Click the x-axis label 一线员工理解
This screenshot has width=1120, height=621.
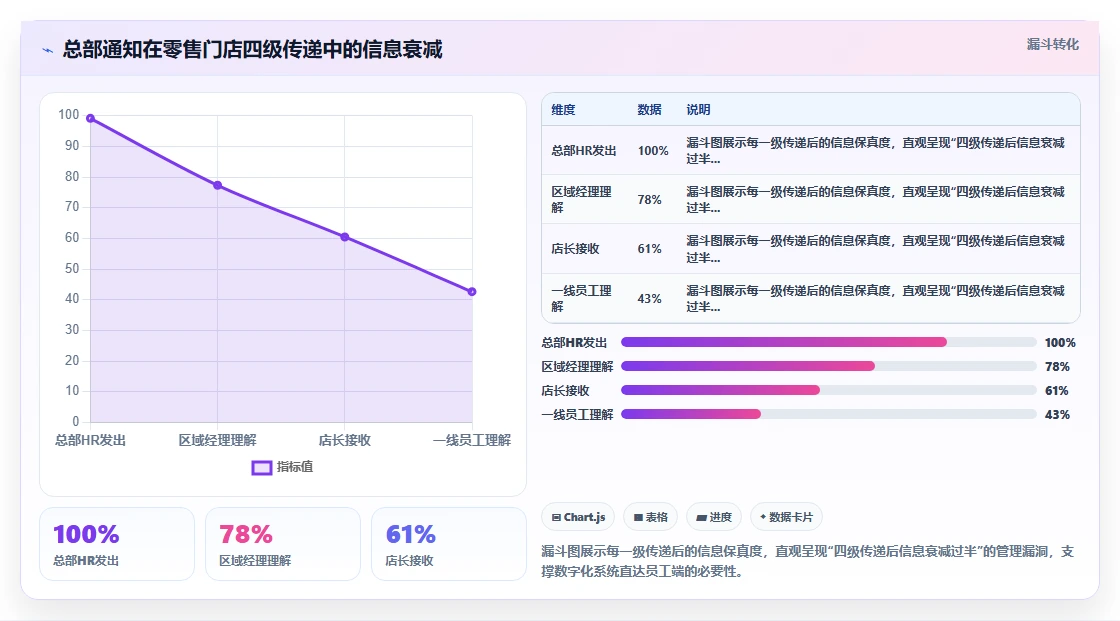(x=471, y=440)
